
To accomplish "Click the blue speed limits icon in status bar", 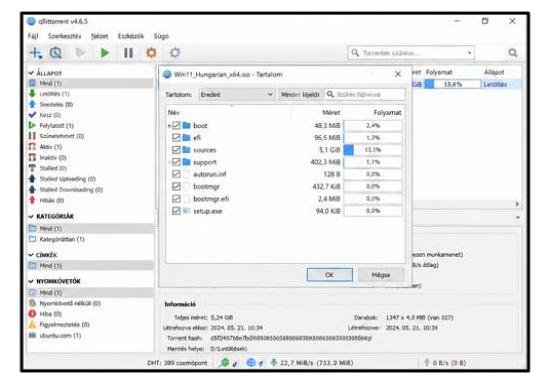I will 251,363.
